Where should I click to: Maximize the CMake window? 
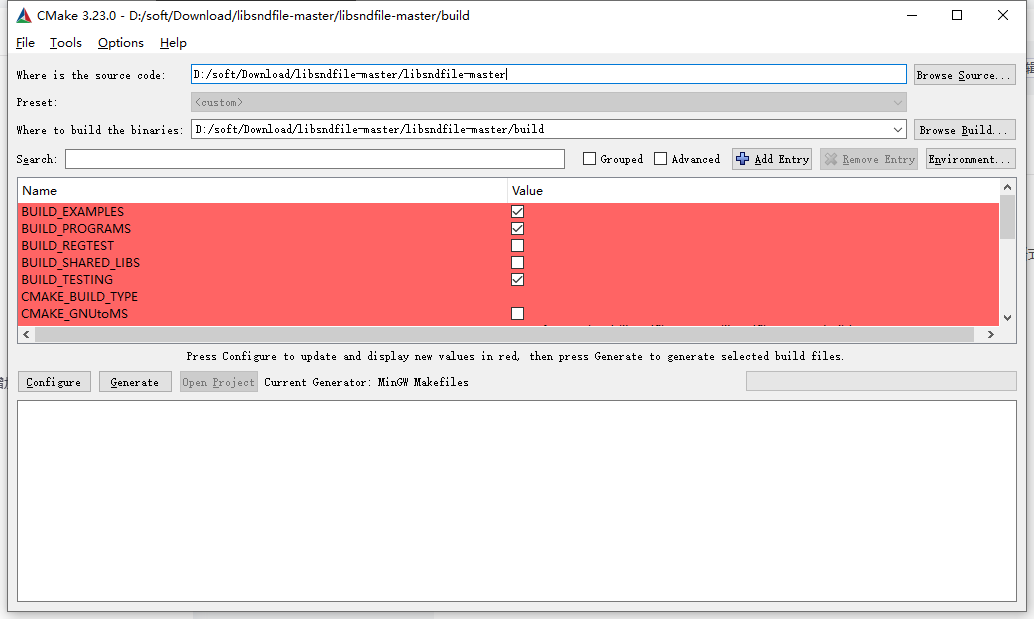coord(957,15)
